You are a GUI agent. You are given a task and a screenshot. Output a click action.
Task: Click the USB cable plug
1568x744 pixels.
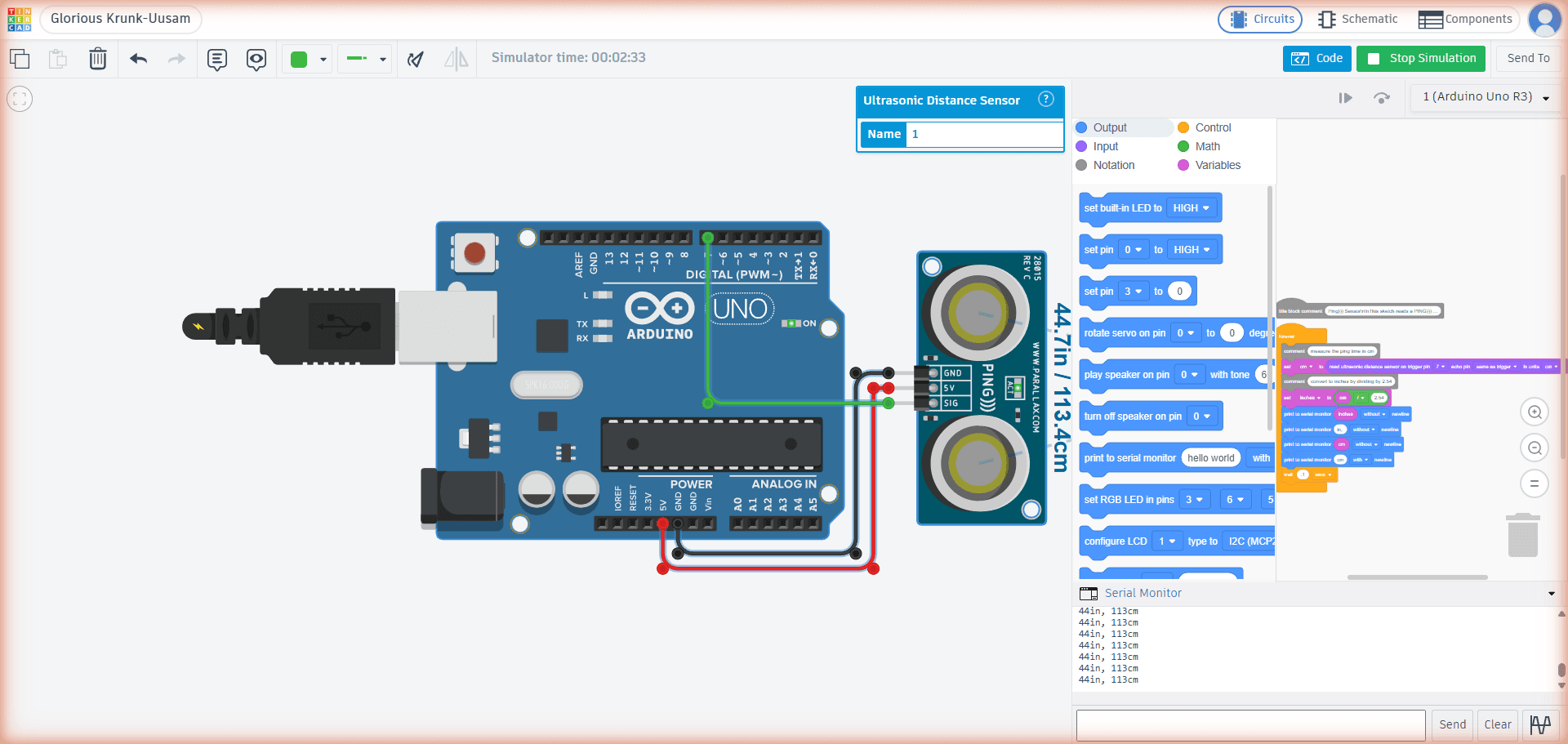tap(340, 326)
